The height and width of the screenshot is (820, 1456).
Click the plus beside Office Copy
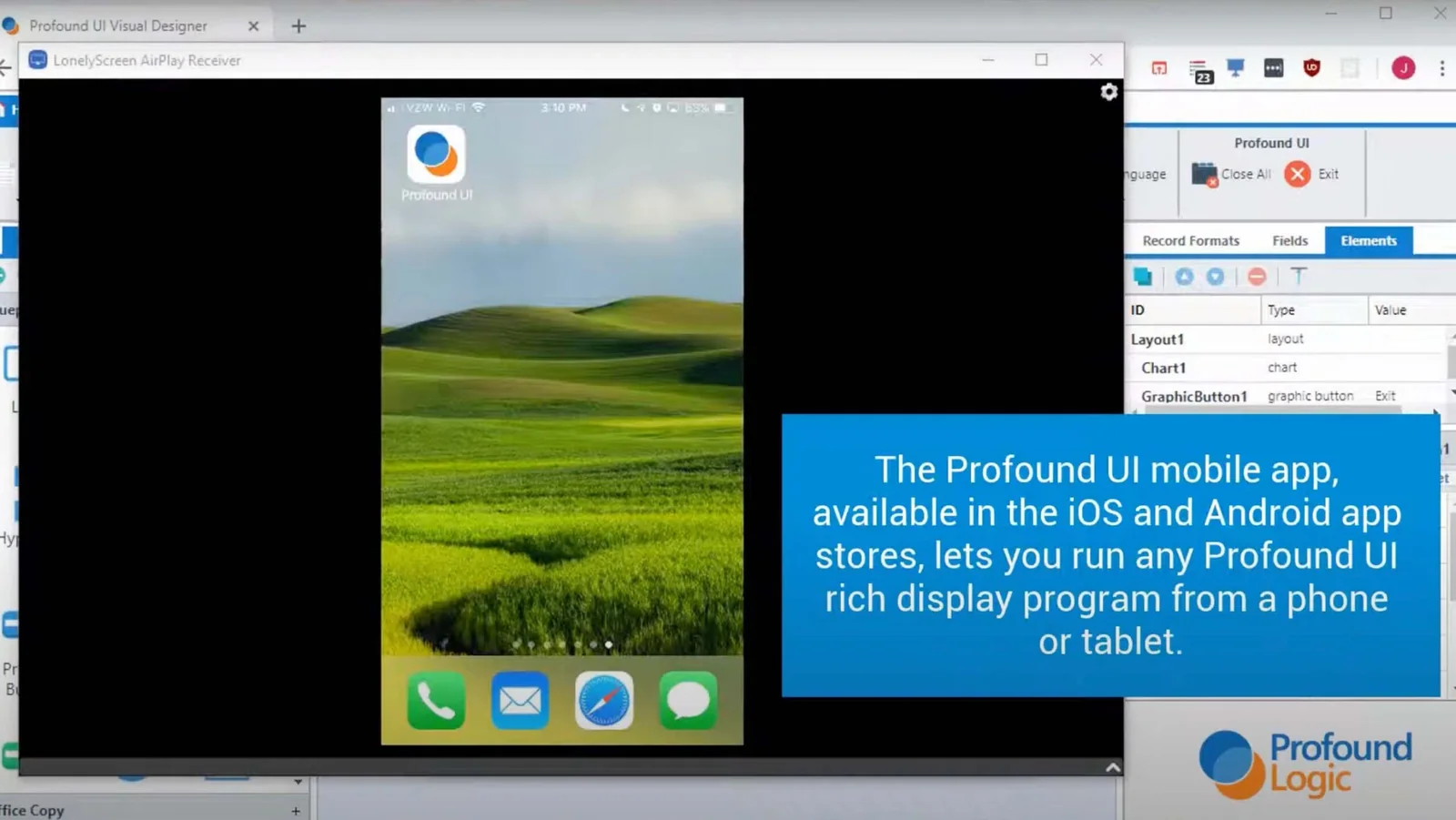click(296, 810)
